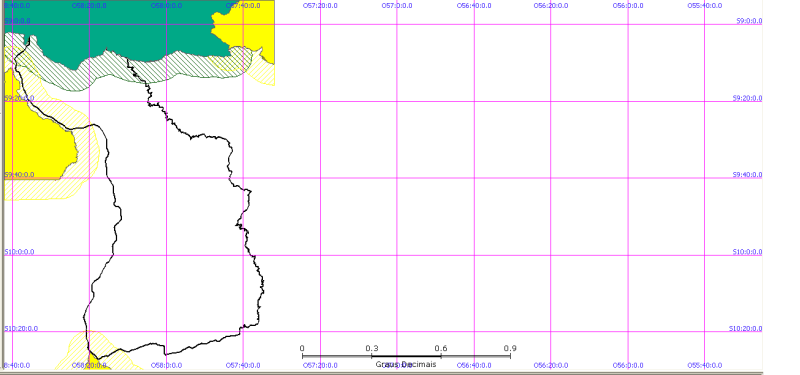Click the right-side S9:40:0.0 latitude label
The height and width of the screenshot is (375, 800).
(x=747, y=174)
